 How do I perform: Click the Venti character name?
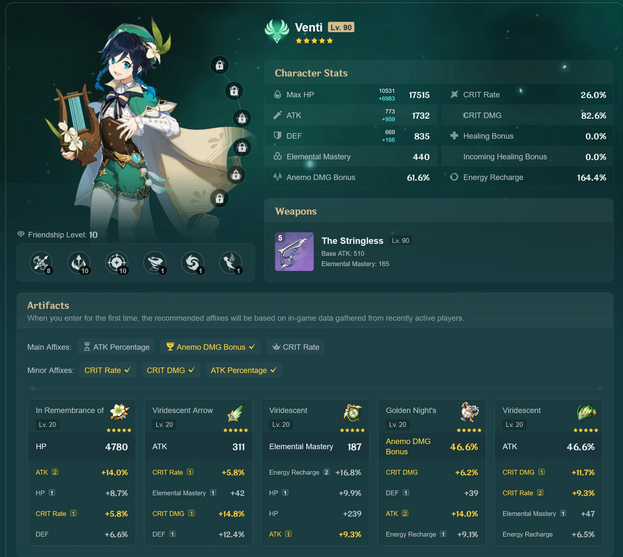click(x=309, y=27)
